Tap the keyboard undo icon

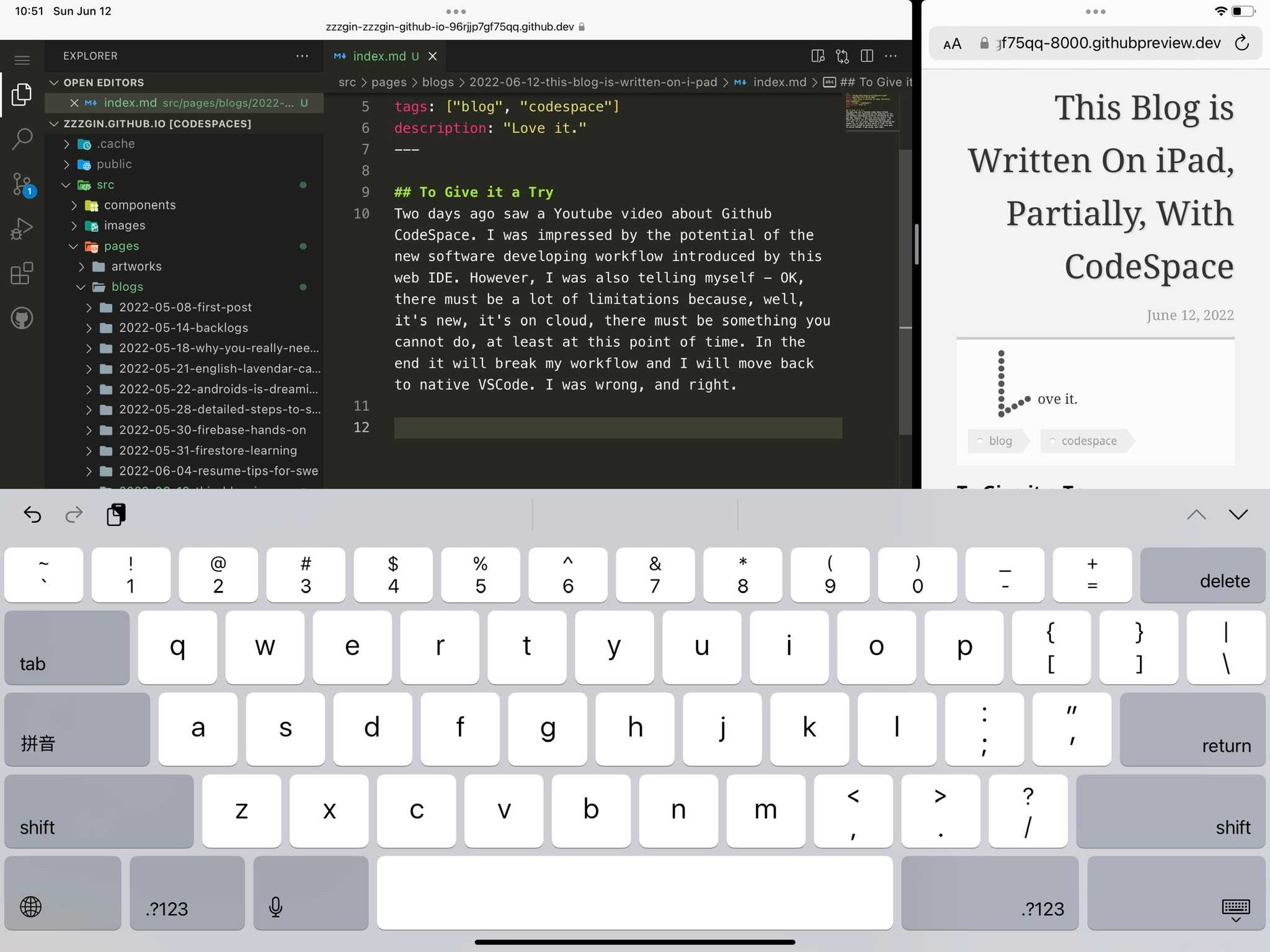pos(32,514)
